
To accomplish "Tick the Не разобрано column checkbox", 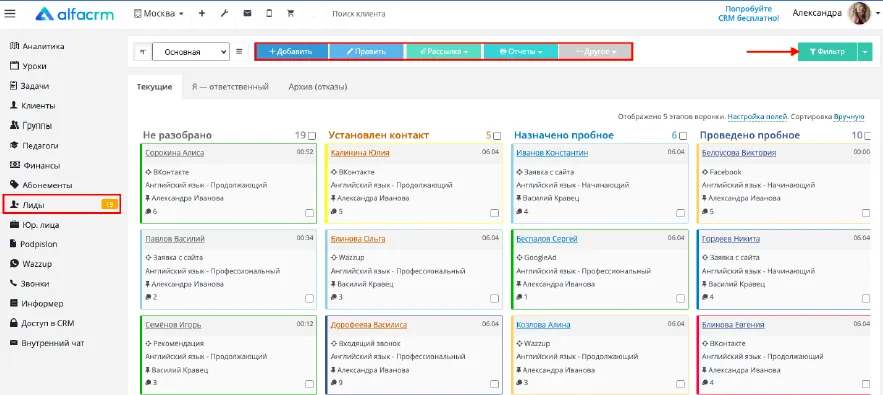I will tap(312, 136).
